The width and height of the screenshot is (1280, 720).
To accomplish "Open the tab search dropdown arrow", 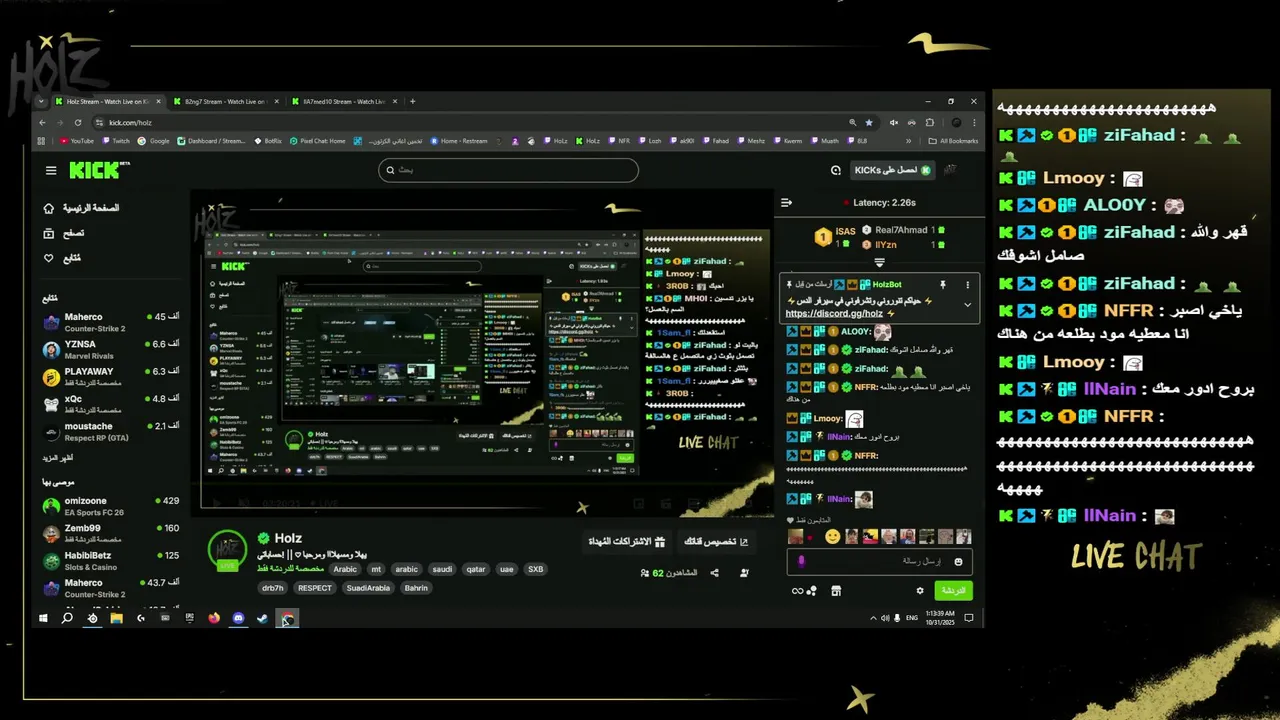I will click(x=41, y=101).
